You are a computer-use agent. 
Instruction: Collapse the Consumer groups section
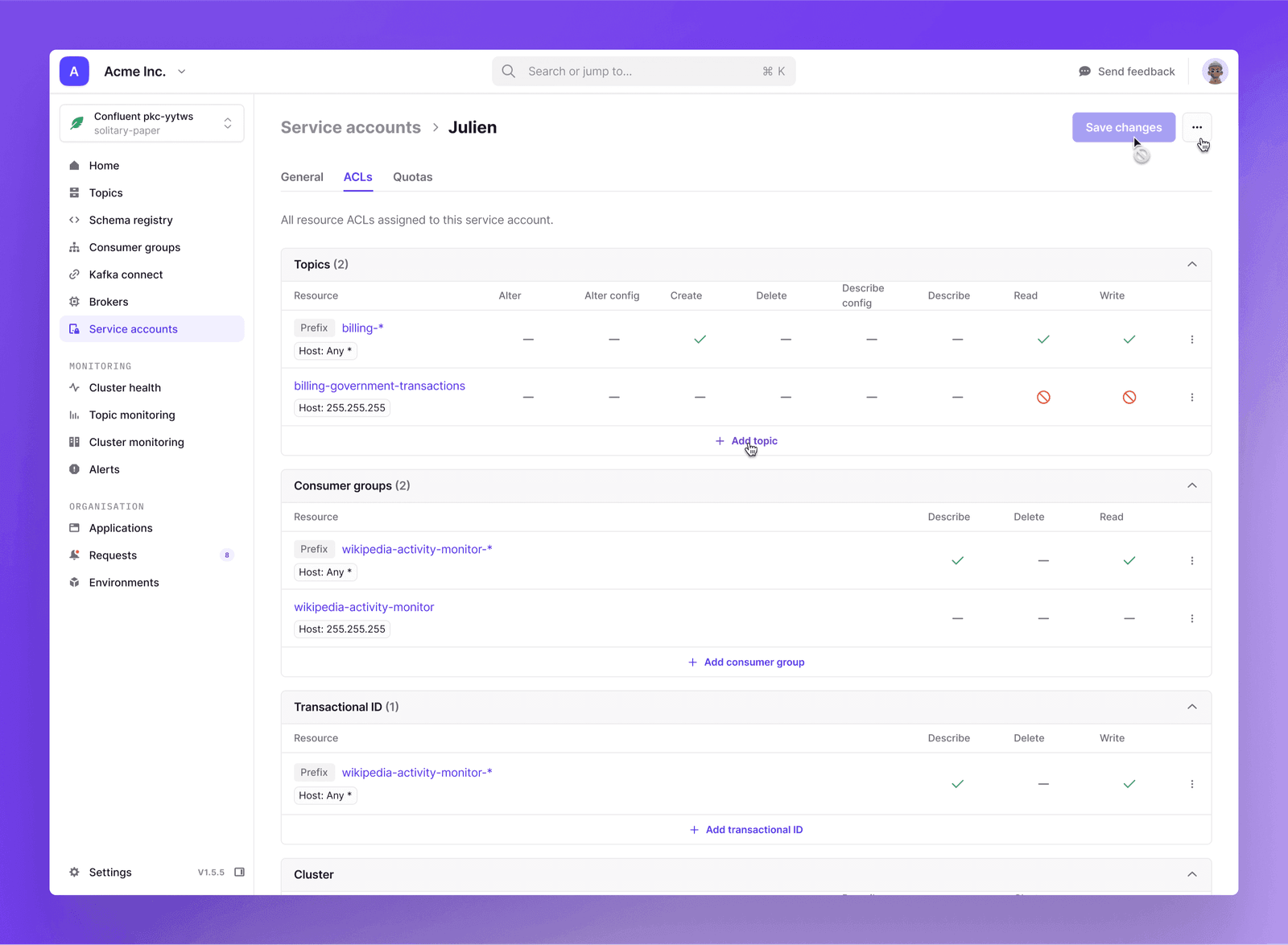(1191, 486)
